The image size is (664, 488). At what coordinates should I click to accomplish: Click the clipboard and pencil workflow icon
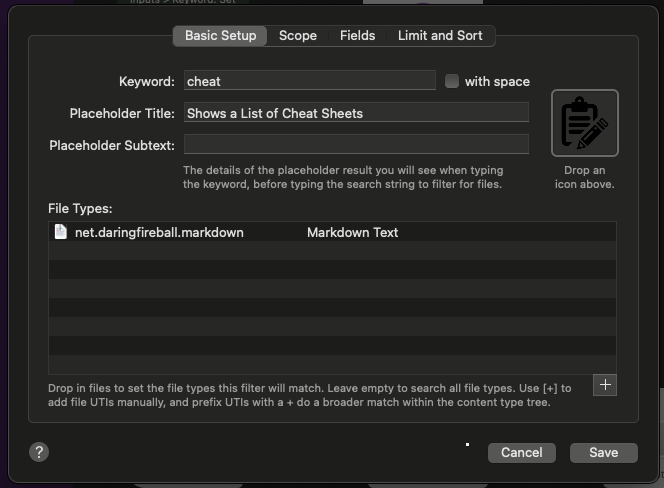[x=584, y=123]
